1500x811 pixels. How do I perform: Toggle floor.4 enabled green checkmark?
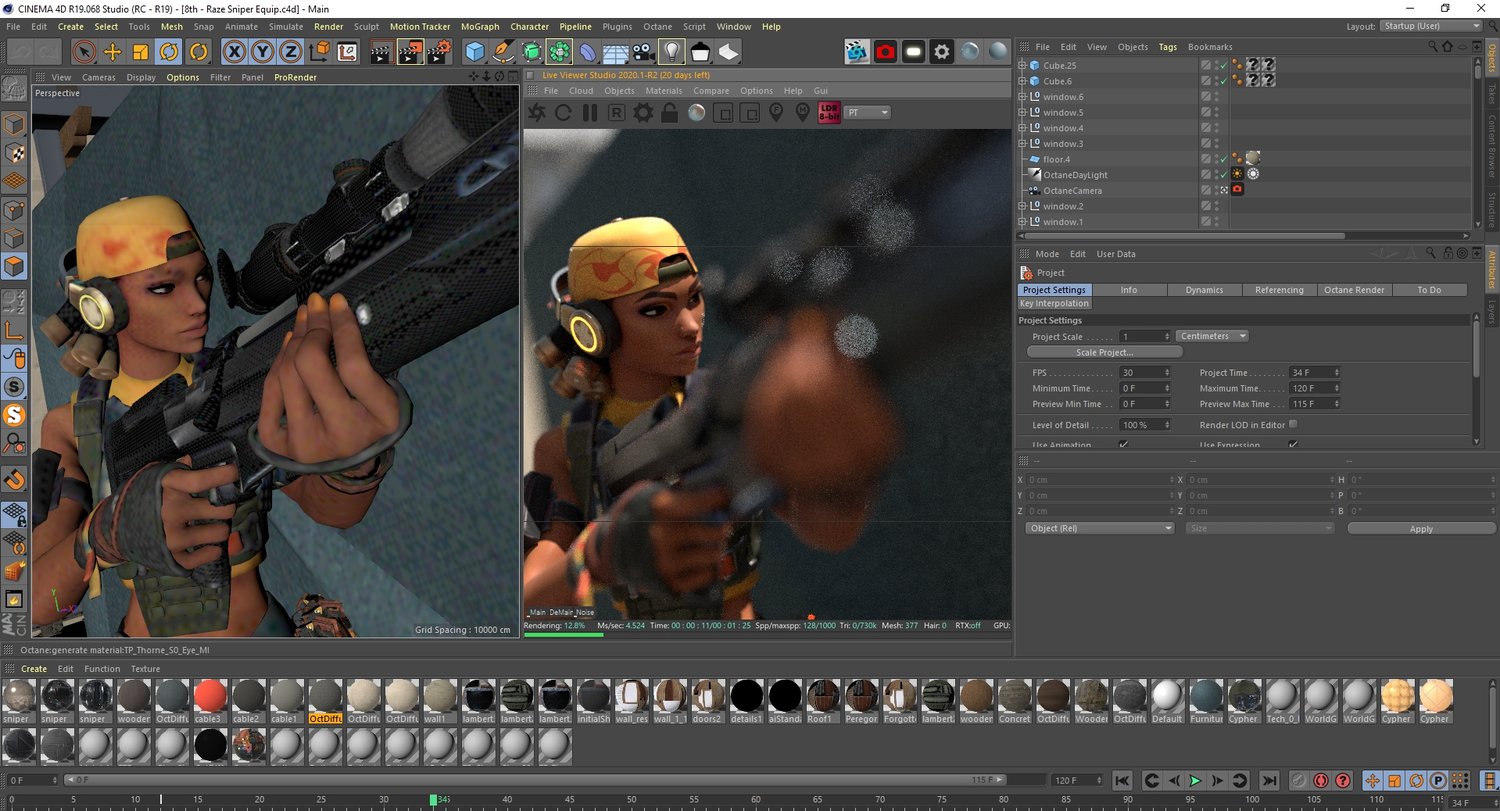tap(1222, 159)
